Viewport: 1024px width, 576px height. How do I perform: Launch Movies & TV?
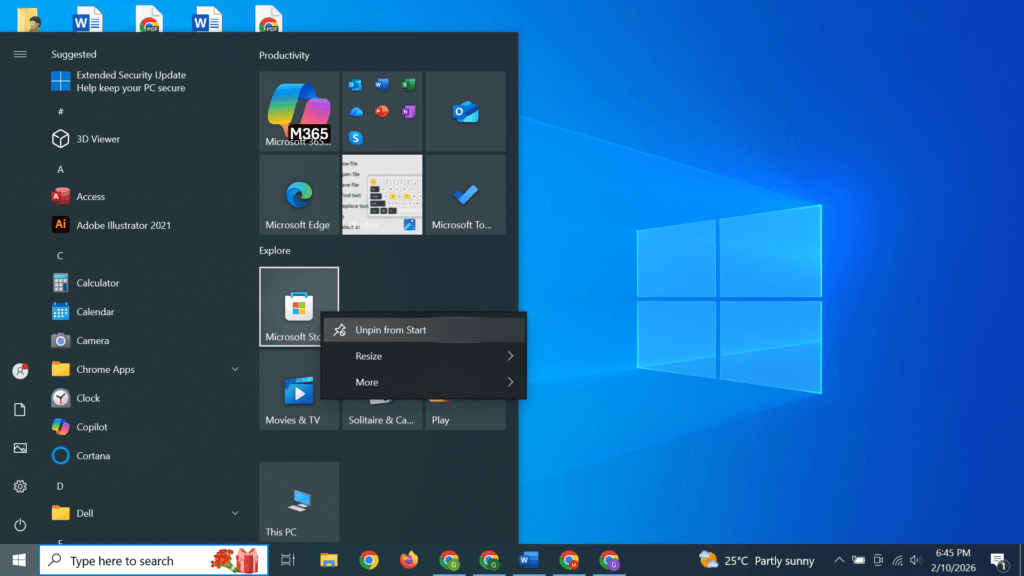pyautogui.click(x=298, y=395)
